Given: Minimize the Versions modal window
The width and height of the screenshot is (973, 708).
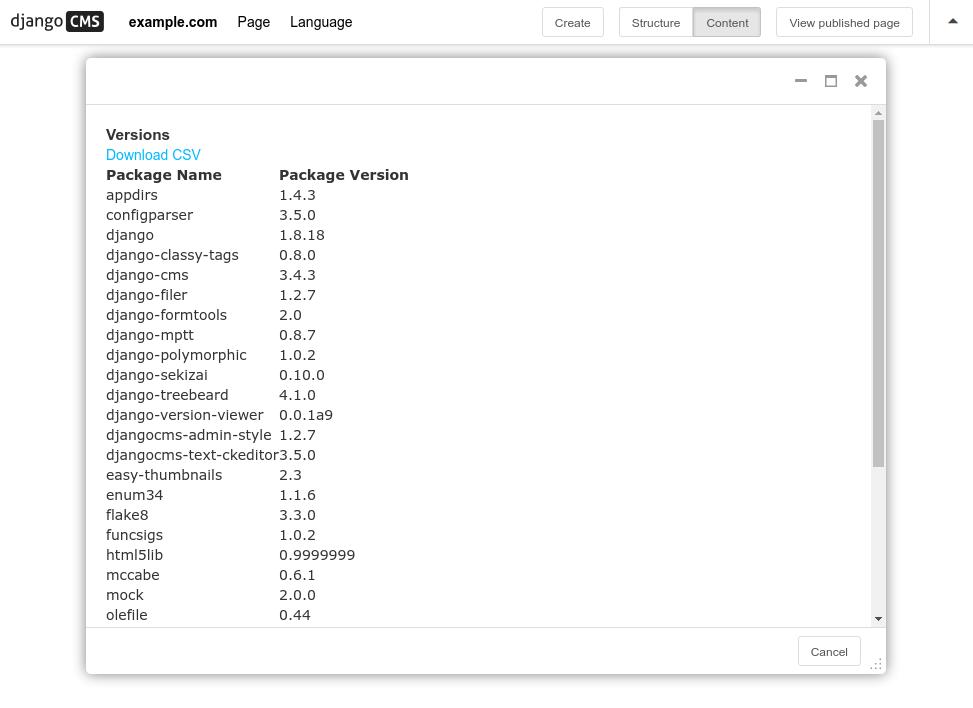Looking at the screenshot, I should pyautogui.click(x=801, y=81).
